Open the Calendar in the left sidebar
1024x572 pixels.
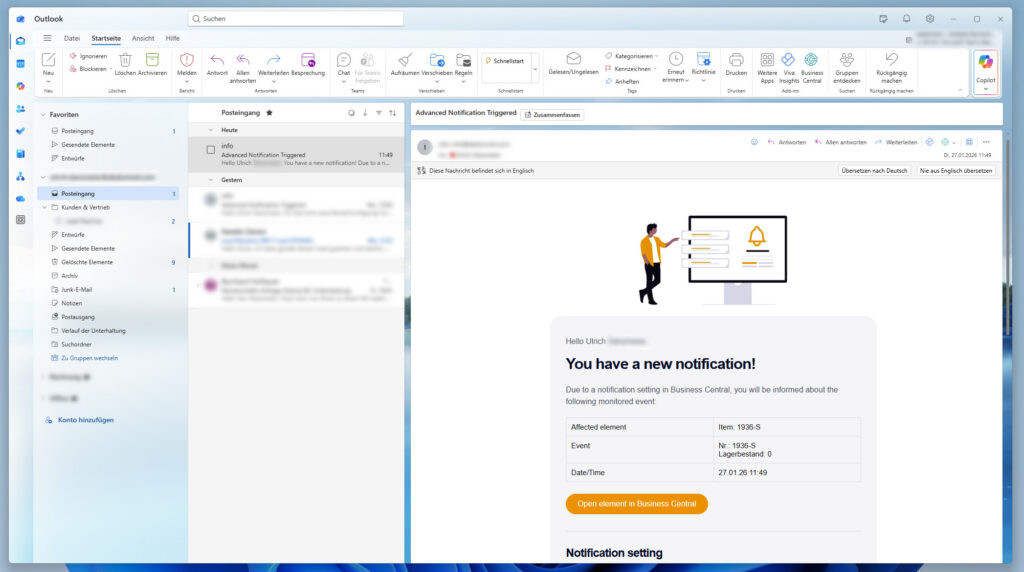coord(20,63)
